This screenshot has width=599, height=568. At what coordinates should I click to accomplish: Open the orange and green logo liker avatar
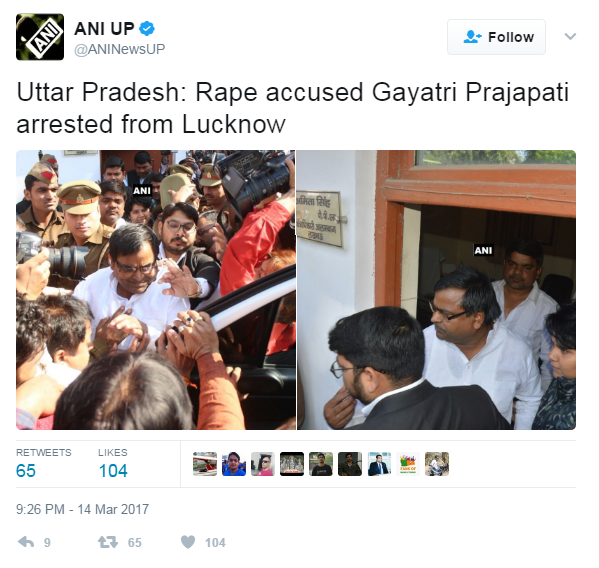click(x=408, y=464)
